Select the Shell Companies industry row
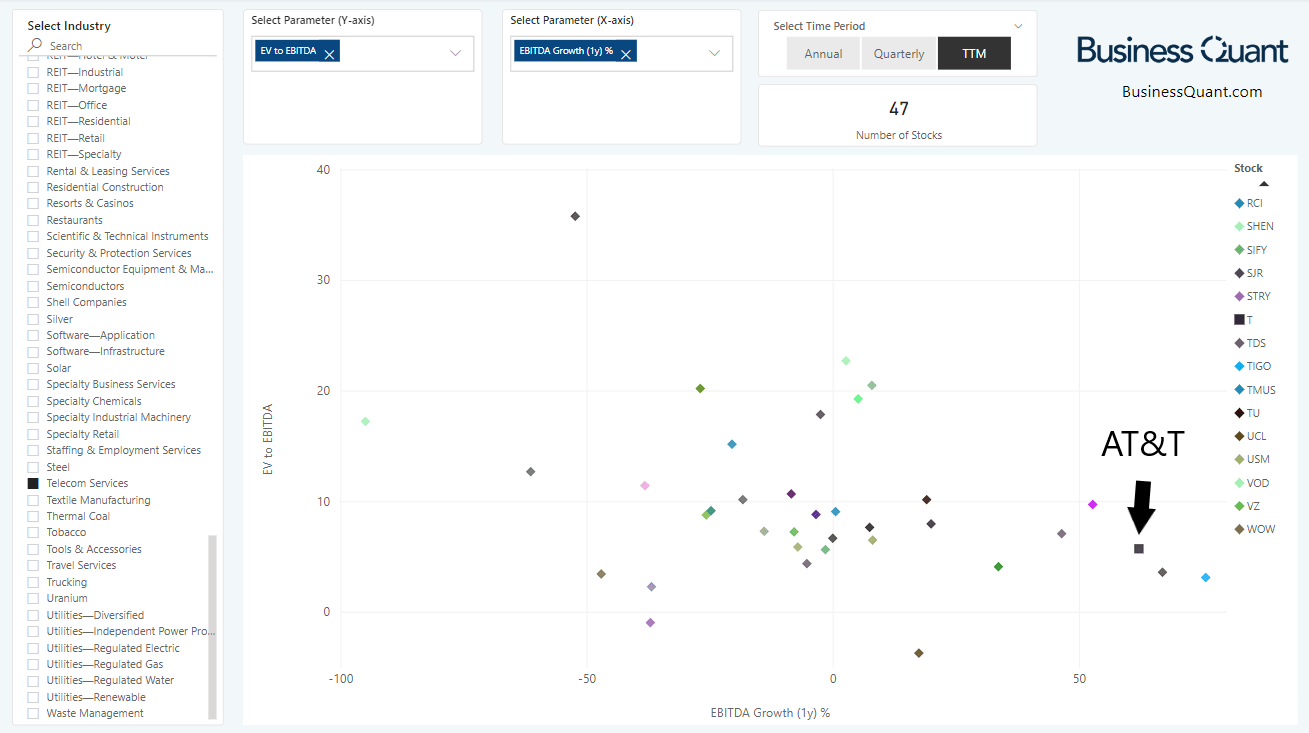 click(x=120, y=302)
